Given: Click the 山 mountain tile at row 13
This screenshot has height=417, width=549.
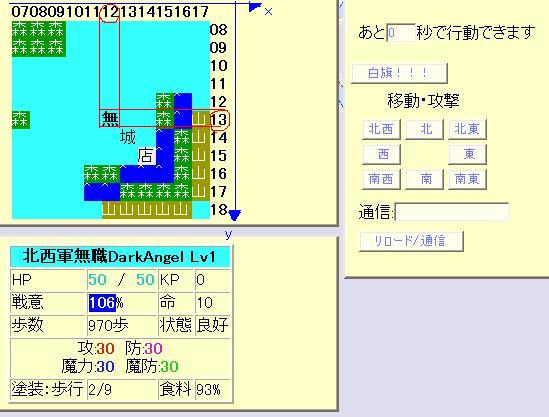Looking at the screenshot, I should [201, 119].
